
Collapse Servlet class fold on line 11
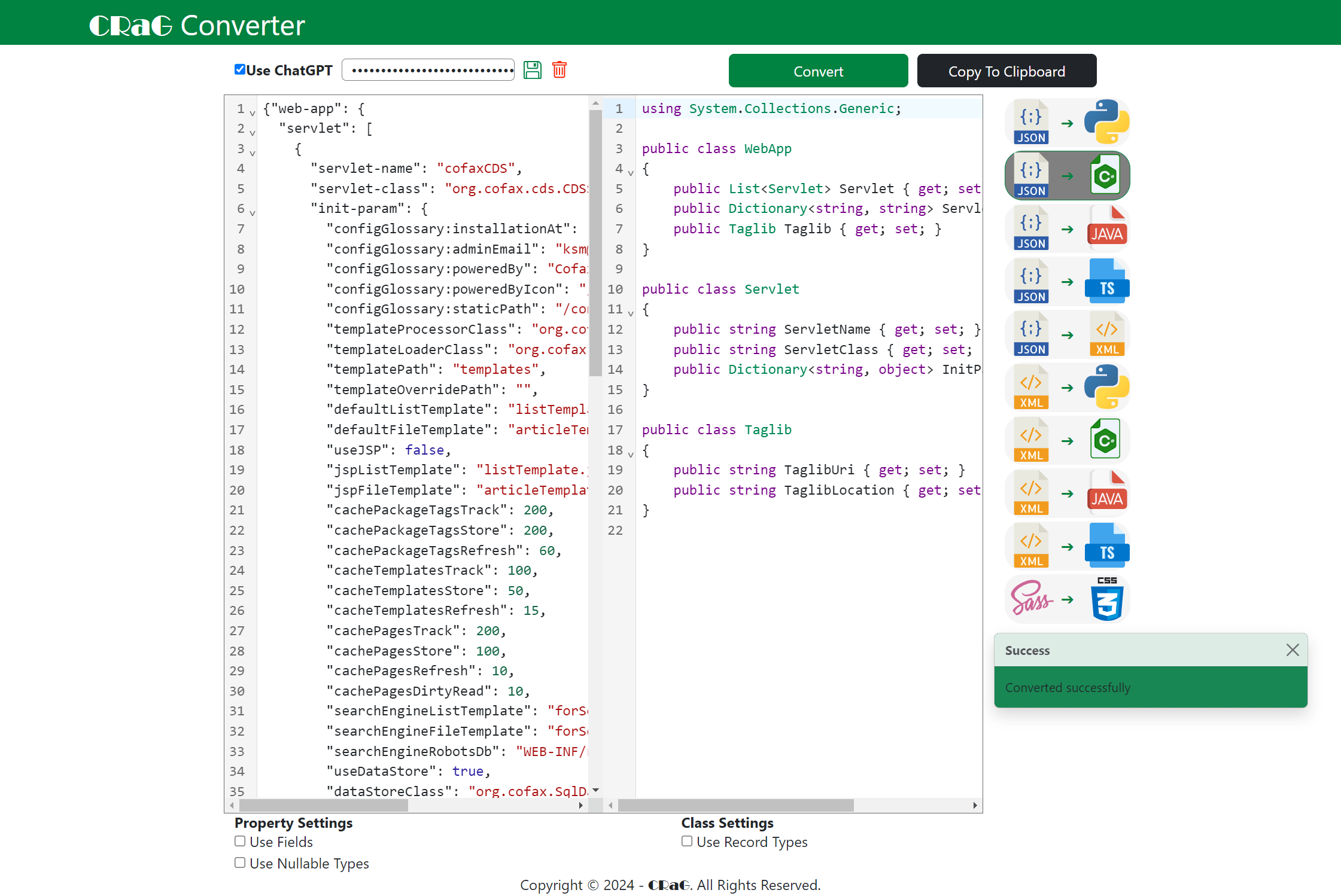(x=631, y=313)
